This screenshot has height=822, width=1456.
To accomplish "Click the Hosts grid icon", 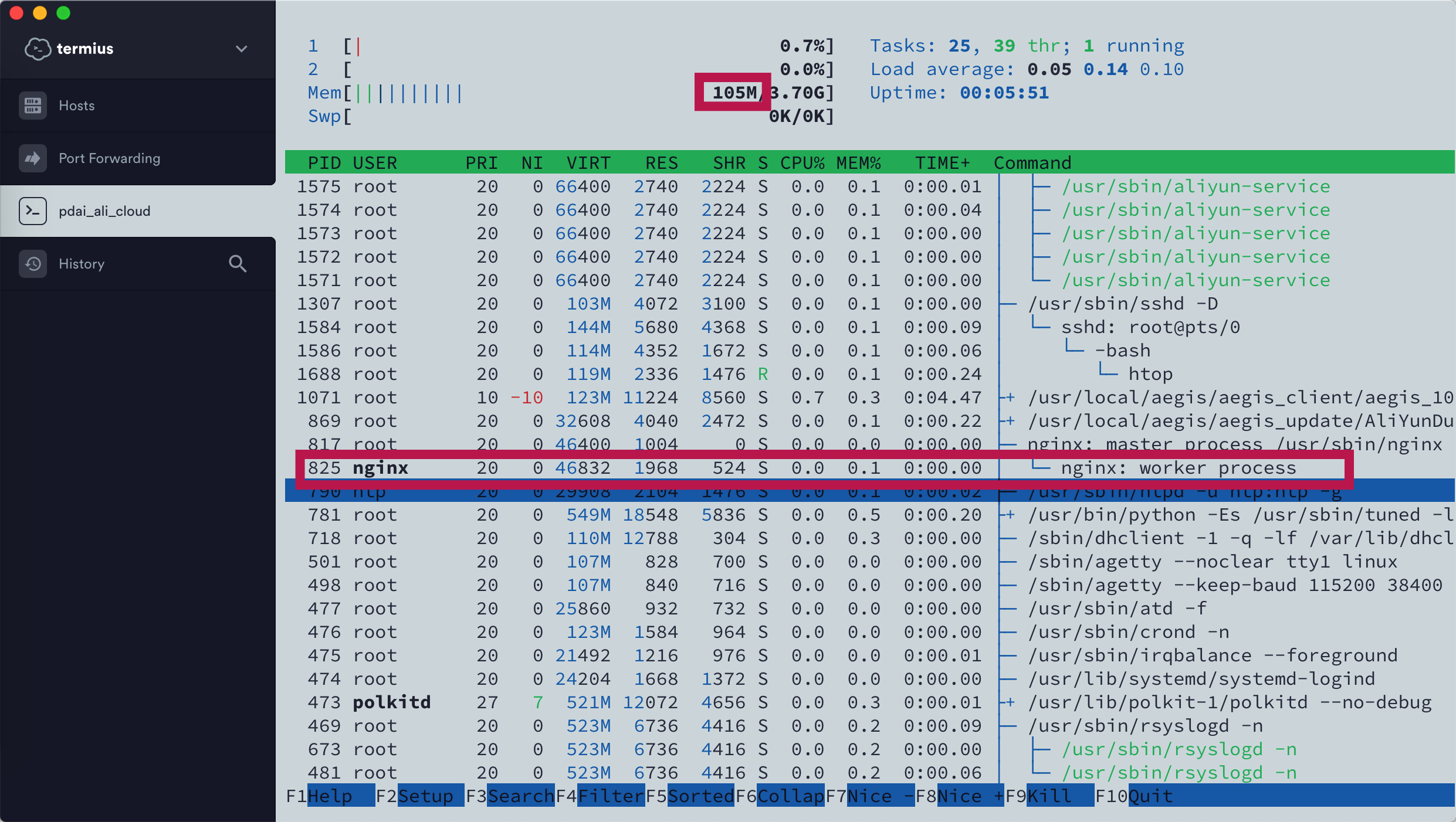I will (33, 106).
